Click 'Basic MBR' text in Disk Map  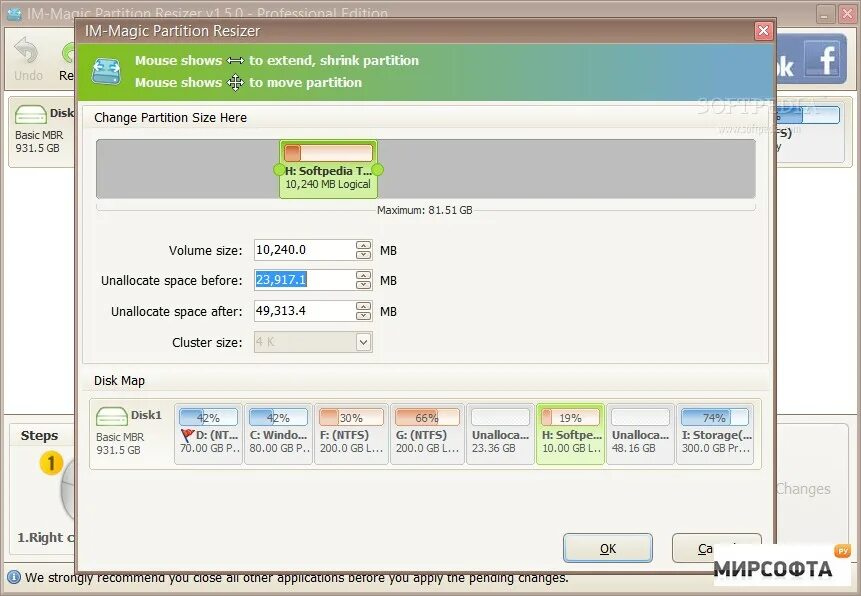coord(120,437)
